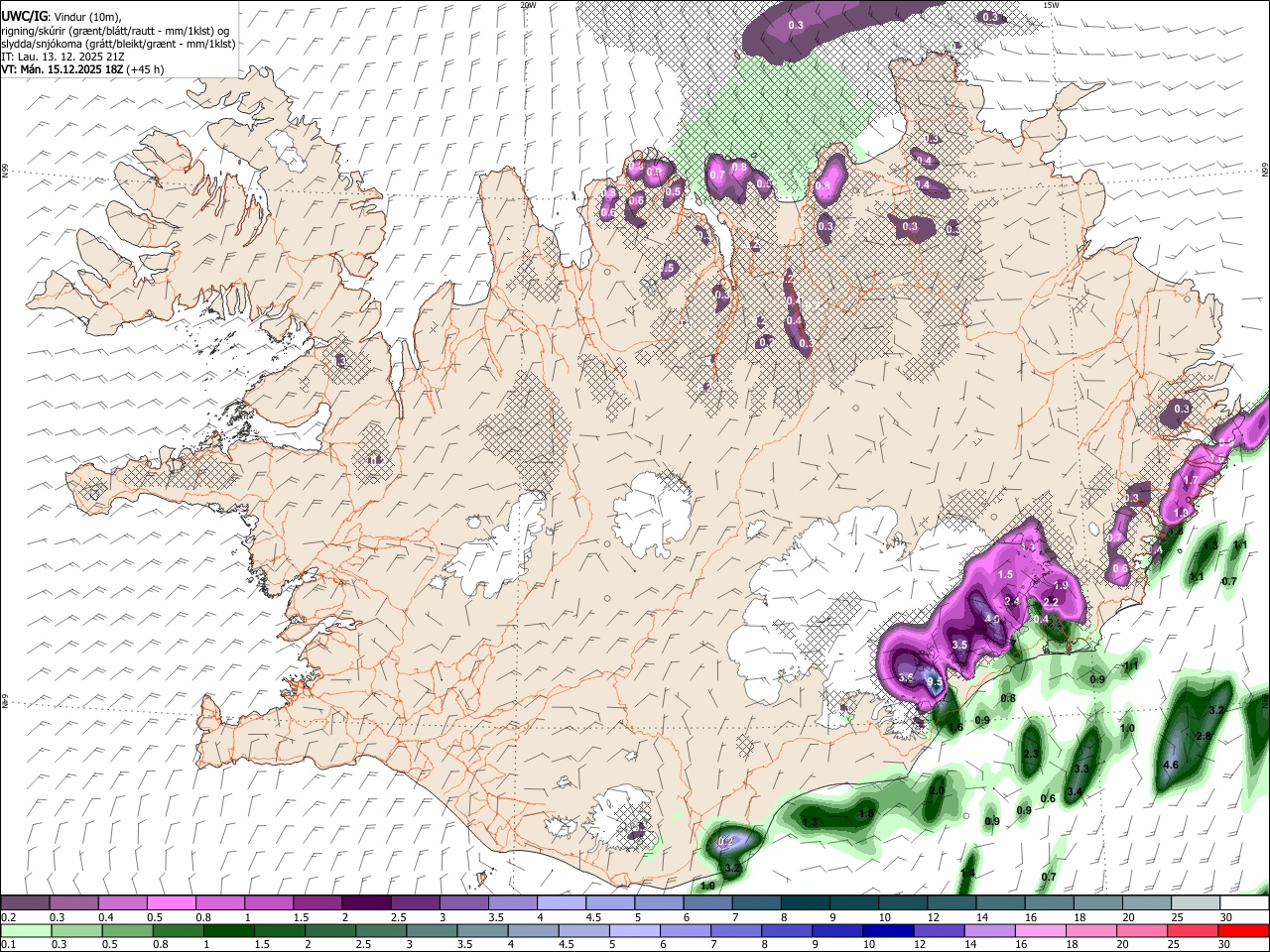
Task: Choose the top-row legend swatch labeled 7
Action: pos(755,903)
